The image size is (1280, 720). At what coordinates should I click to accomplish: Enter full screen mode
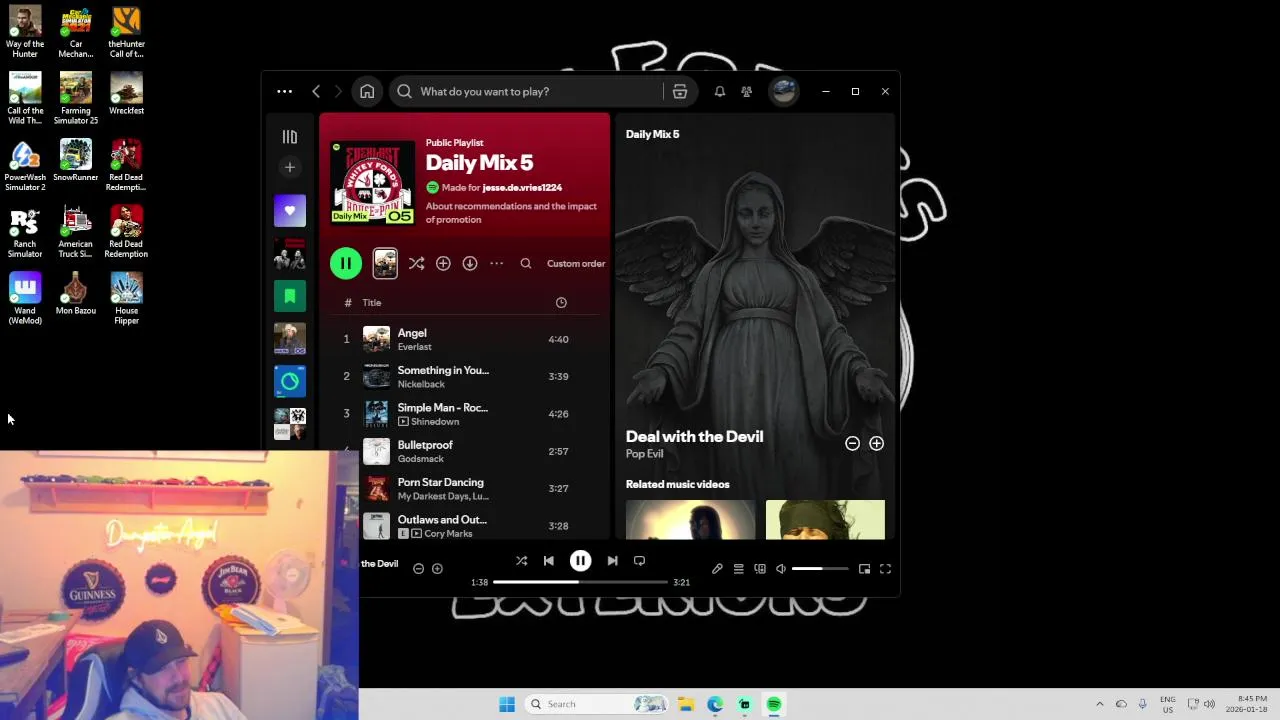point(885,569)
